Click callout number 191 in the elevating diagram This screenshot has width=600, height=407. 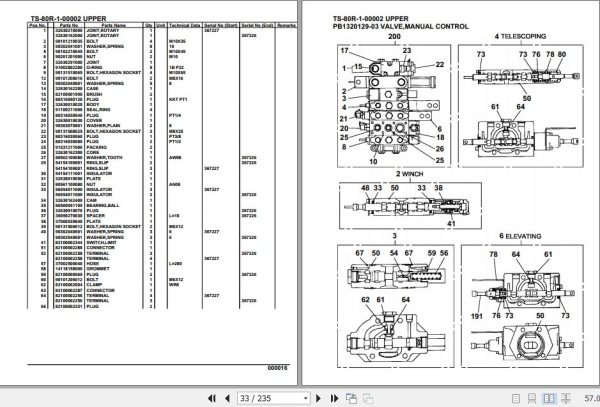pos(476,316)
